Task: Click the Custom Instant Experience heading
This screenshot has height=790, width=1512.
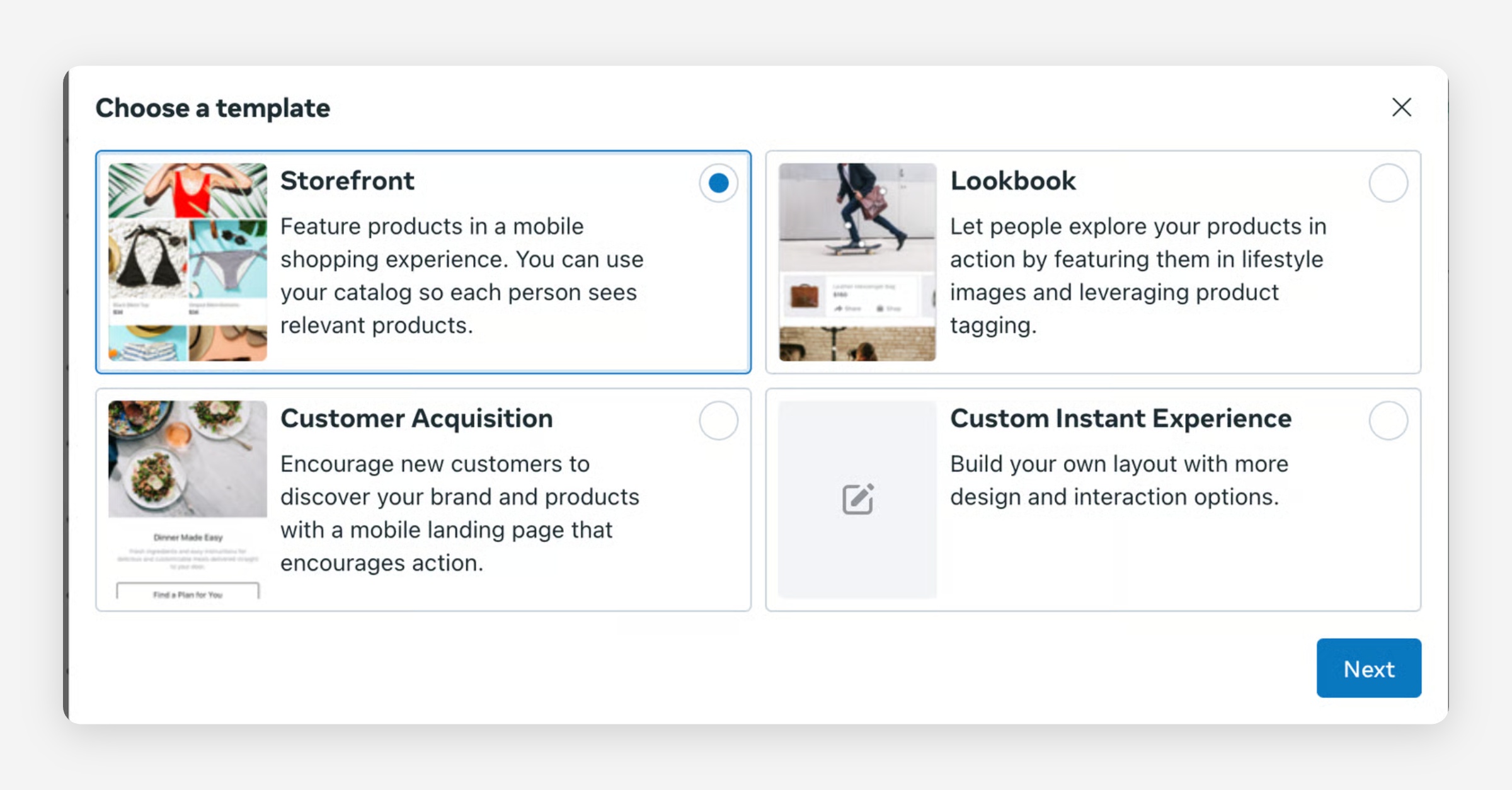Action: 1120,418
